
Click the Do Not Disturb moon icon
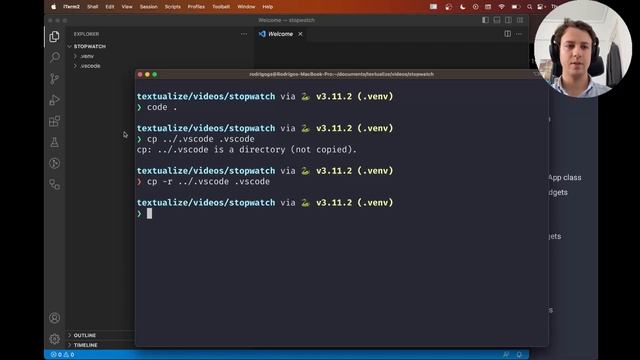click(462, 7)
